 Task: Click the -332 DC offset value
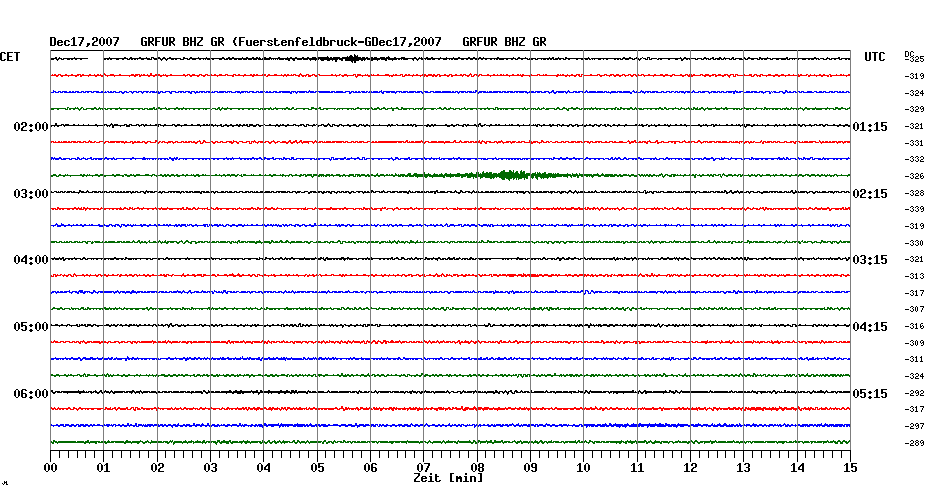914,160
